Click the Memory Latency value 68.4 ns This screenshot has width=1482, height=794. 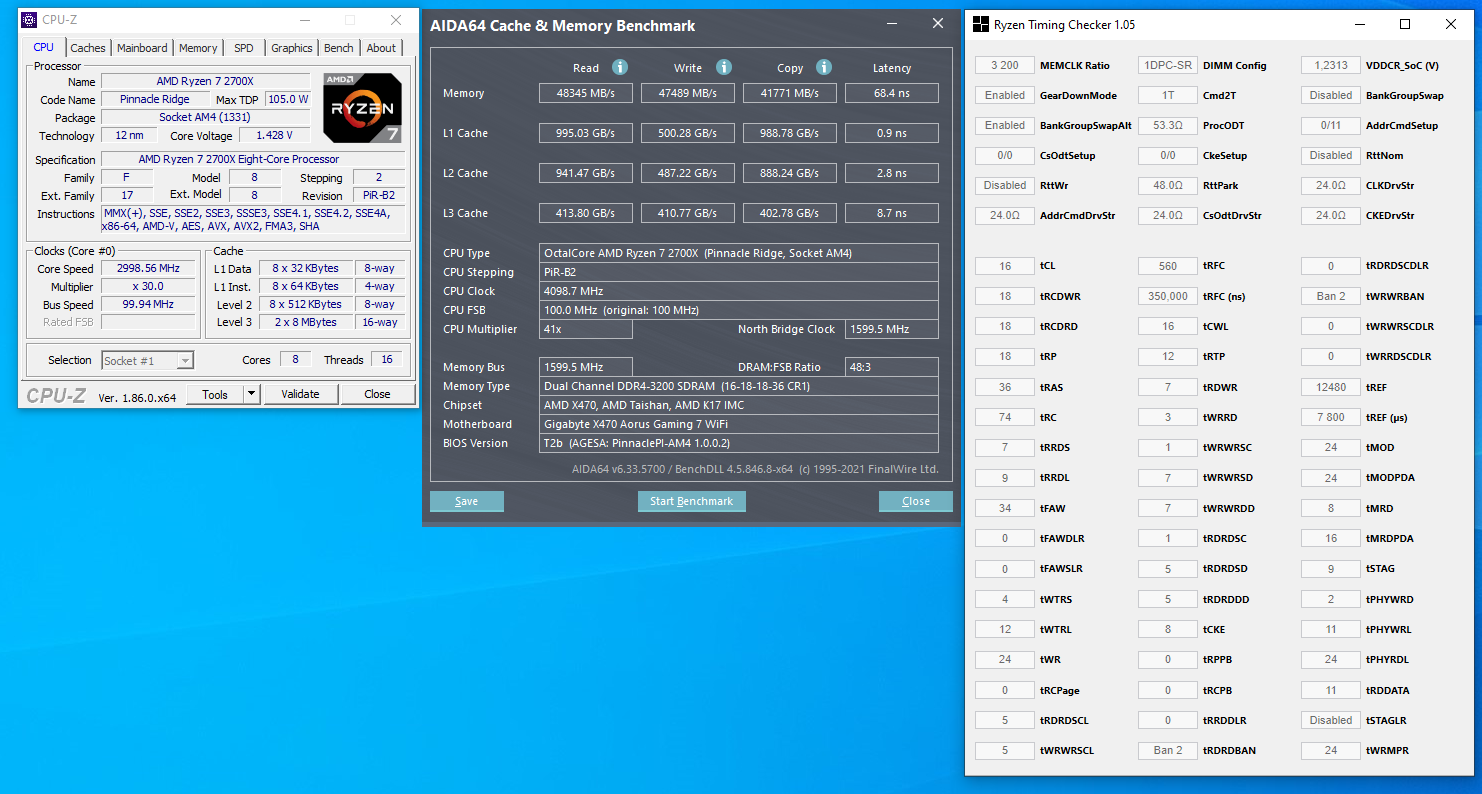pyautogui.click(x=892, y=93)
